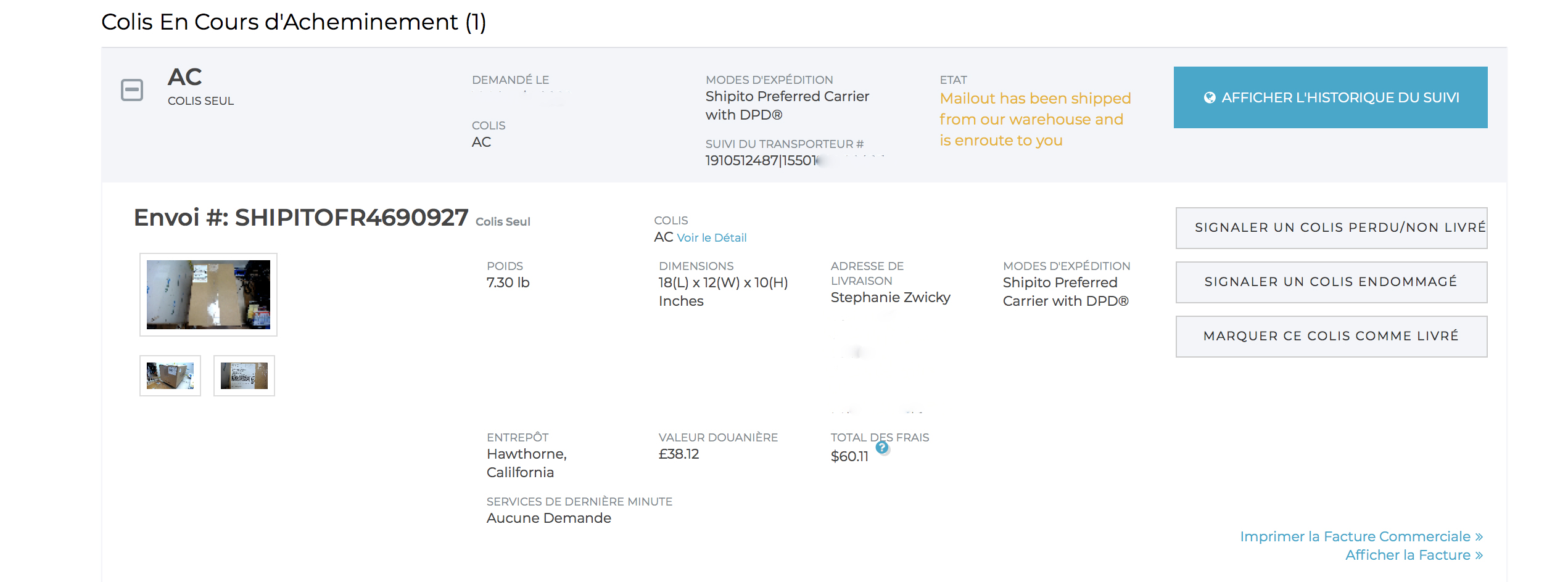Viewport: 1568px width, 582px height.
Task: View the shipping label photo thumbnail
Action: pyautogui.click(x=244, y=376)
